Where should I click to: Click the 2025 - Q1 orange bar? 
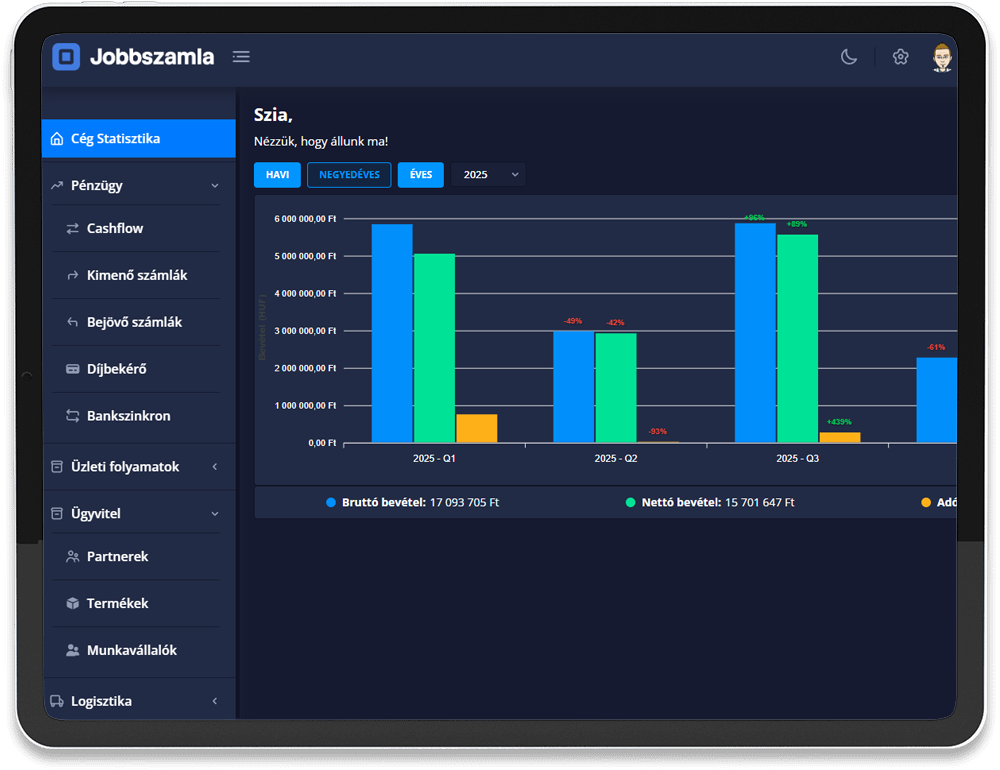pyautogui.click(x=477, y=429)
